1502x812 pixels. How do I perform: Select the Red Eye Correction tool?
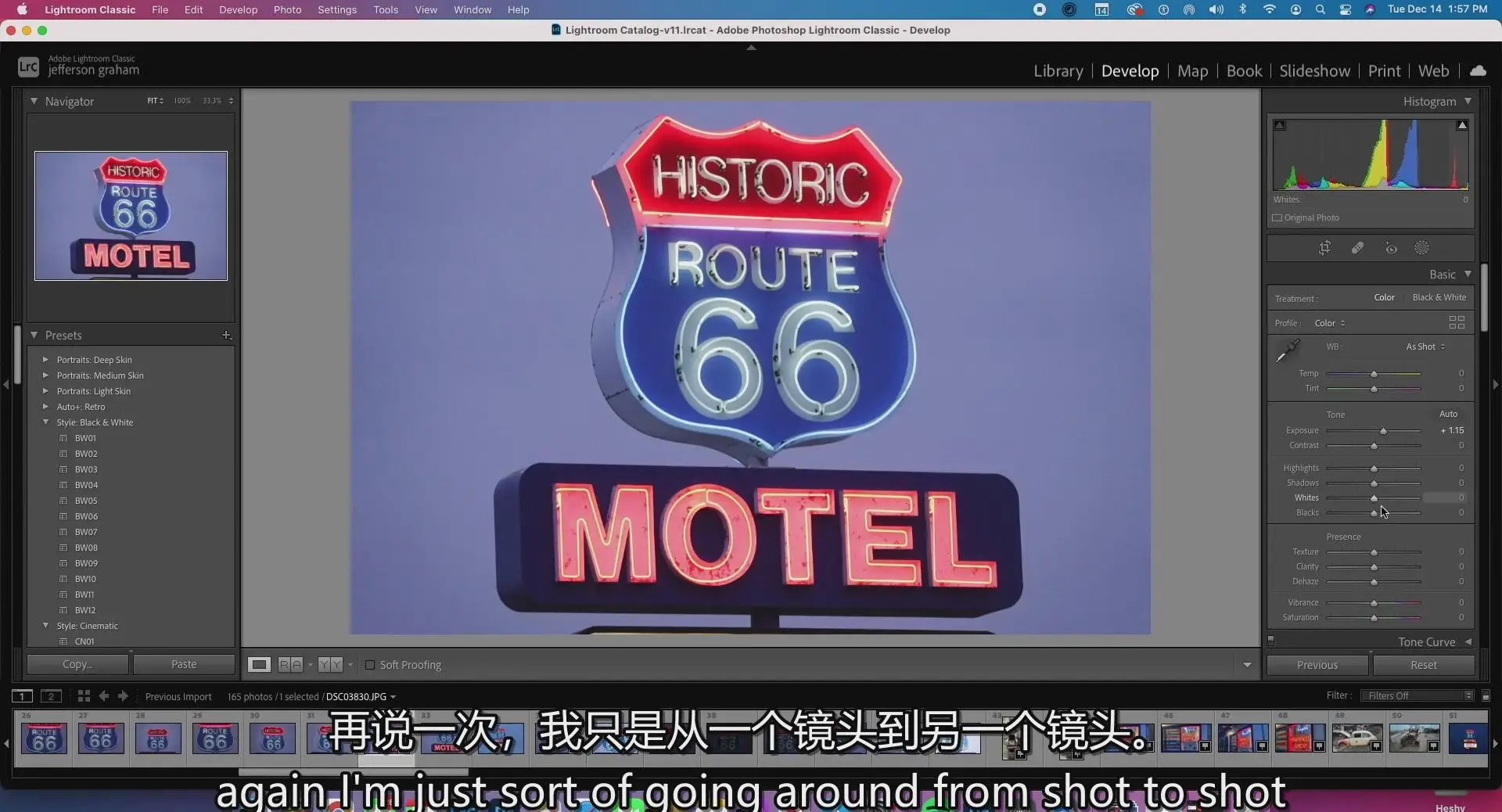(x=1391, y=248)
